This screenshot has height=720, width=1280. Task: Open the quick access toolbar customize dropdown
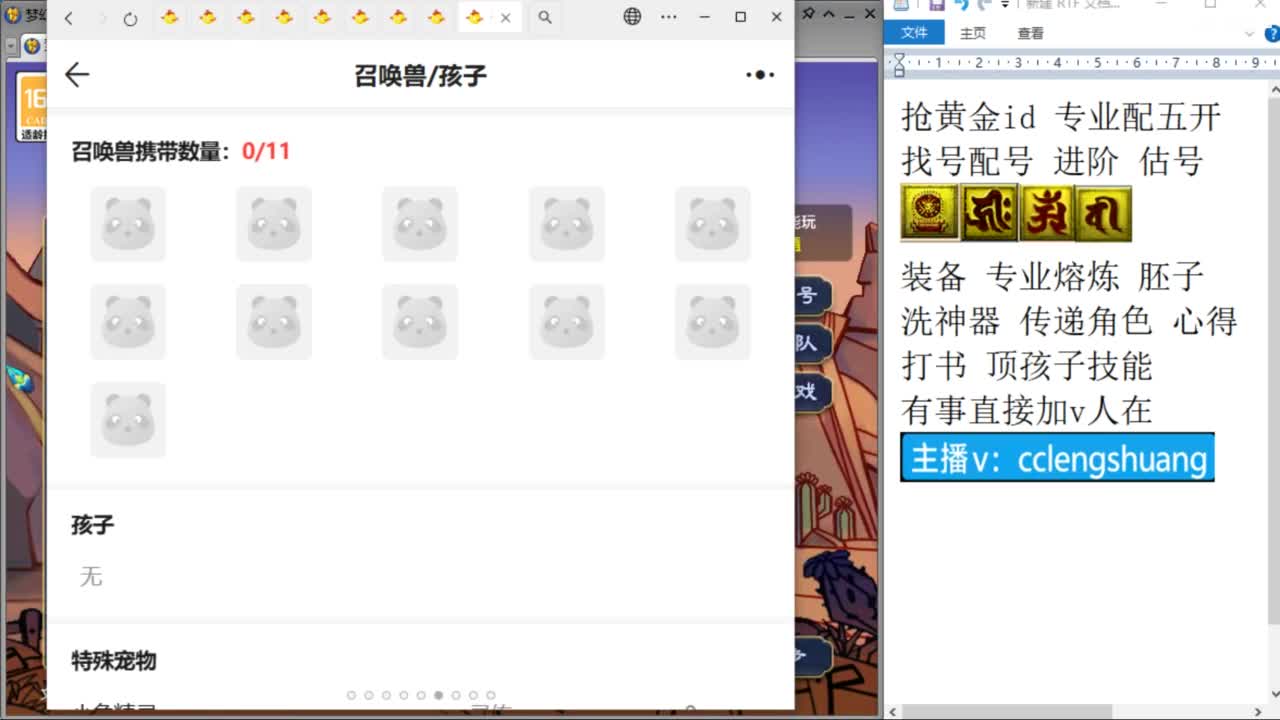point(1005,5)
